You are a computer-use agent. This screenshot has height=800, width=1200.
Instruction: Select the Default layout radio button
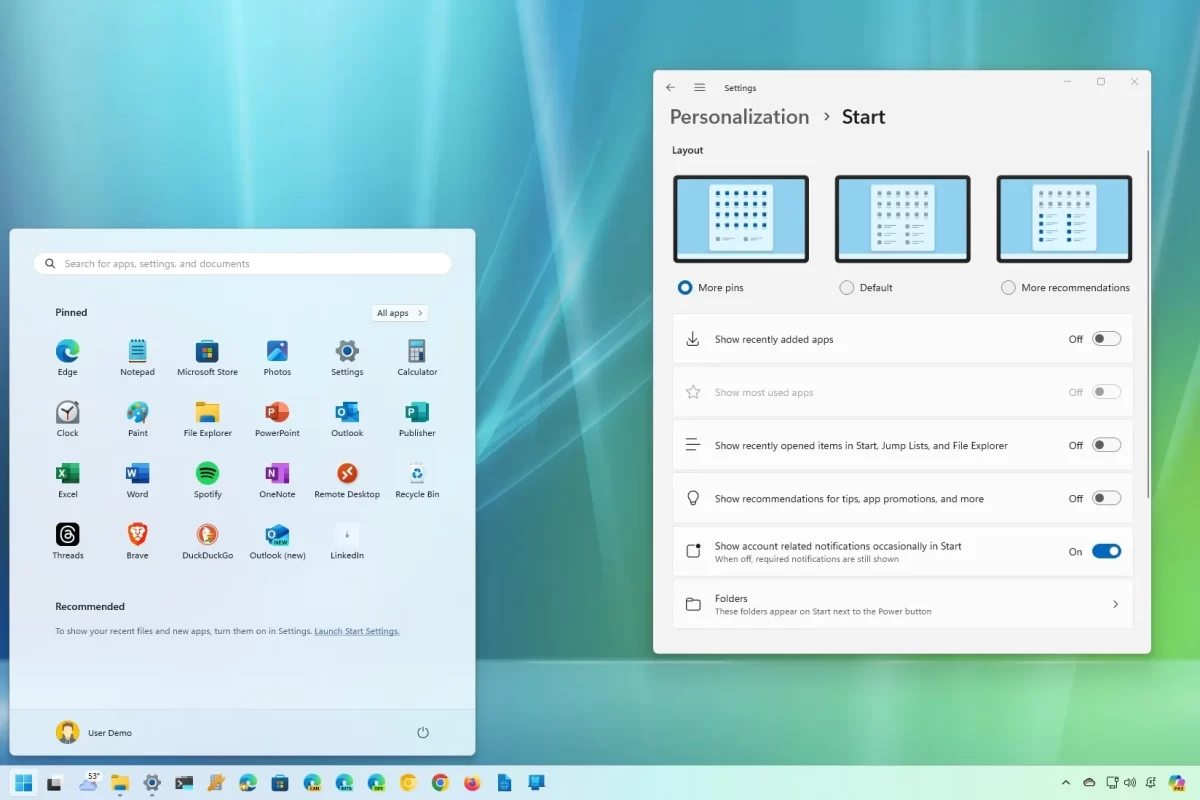click(x=845, y=287)
